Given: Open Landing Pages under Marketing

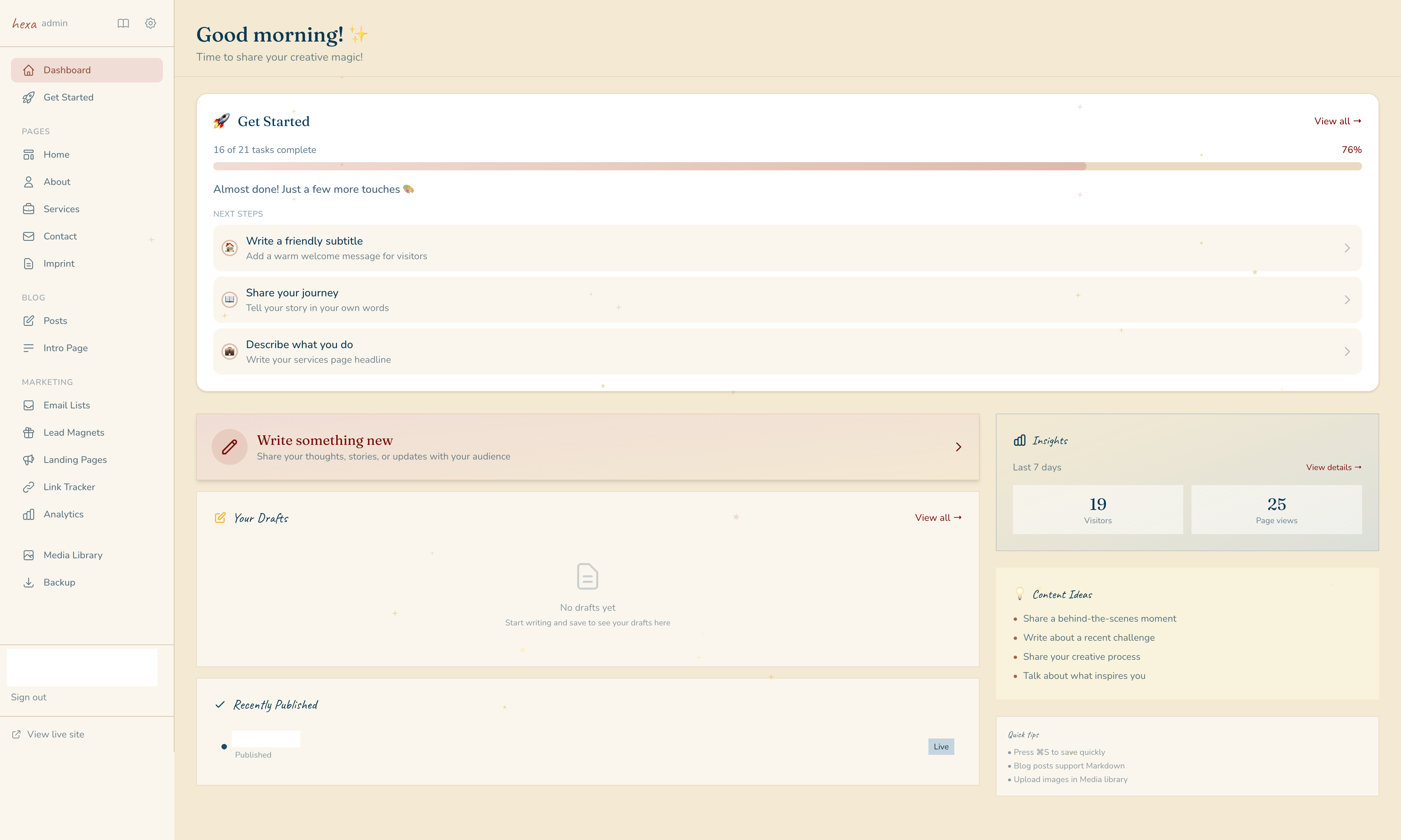Looking at the screenshot, I should (75, 459).
